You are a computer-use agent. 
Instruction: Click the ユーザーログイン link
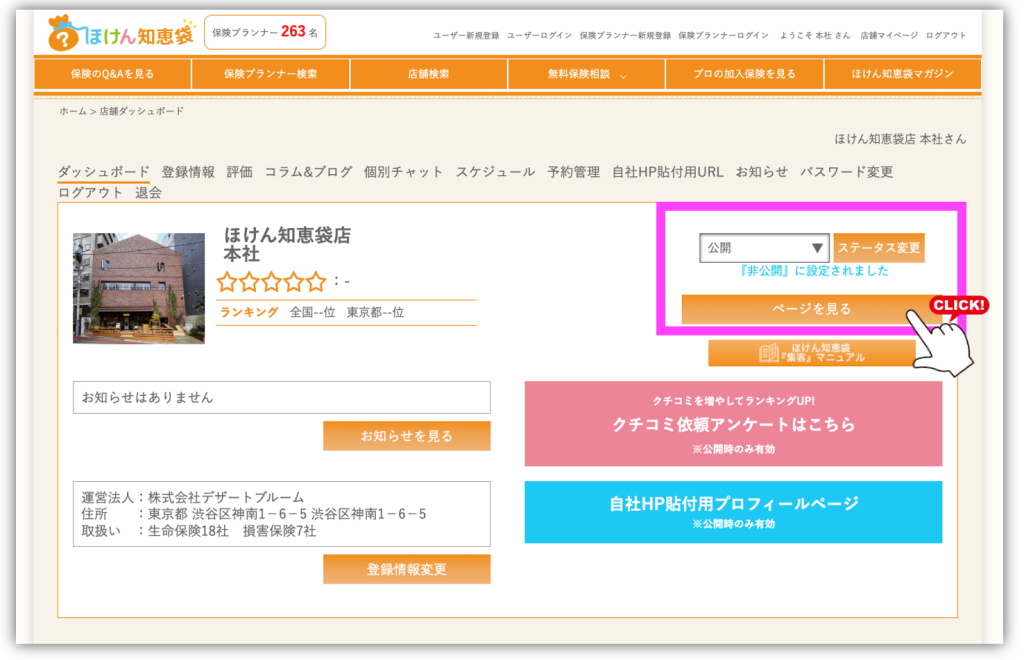click(x=539, y=35)
